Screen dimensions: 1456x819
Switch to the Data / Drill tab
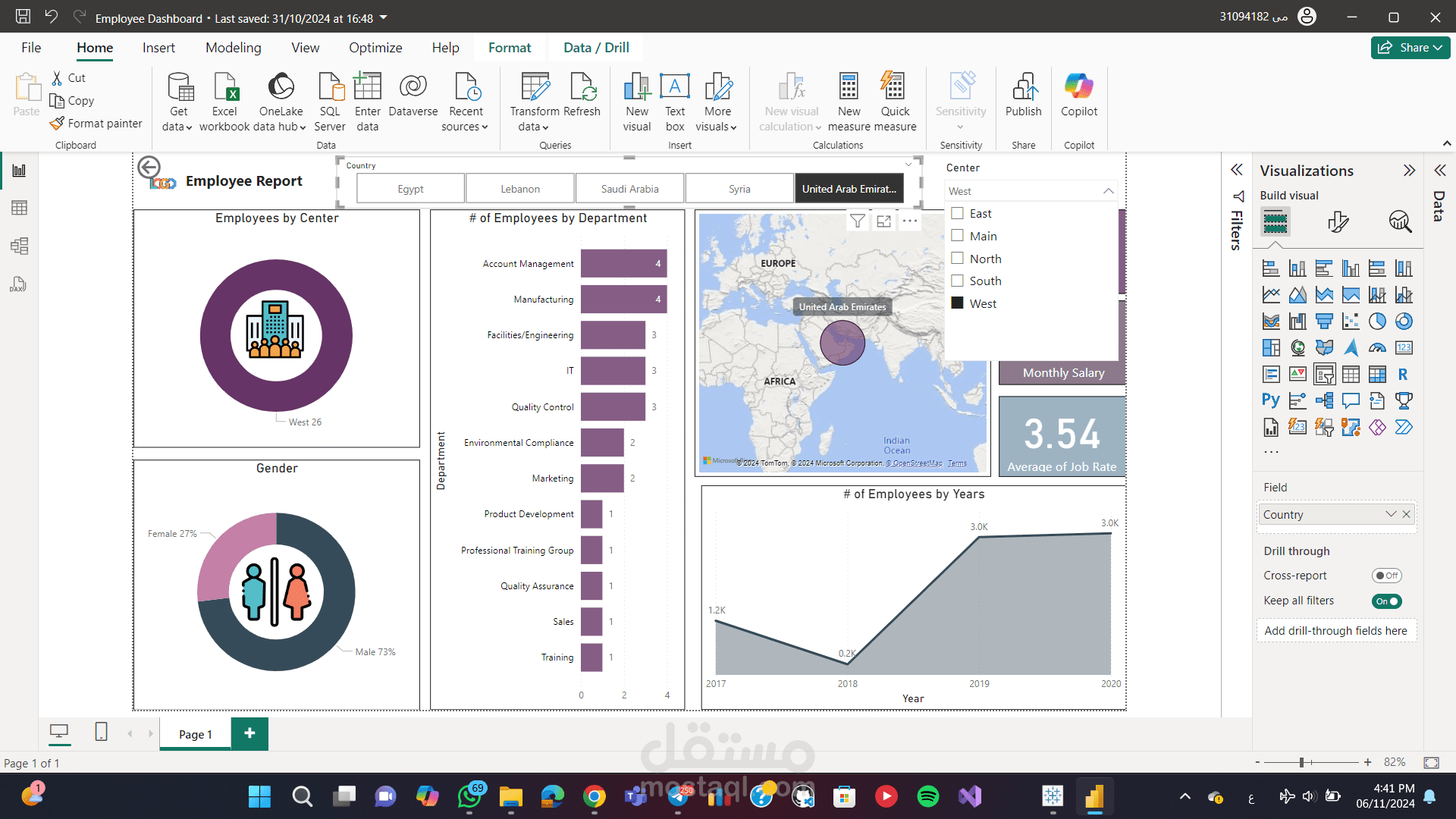coord(596,48)
